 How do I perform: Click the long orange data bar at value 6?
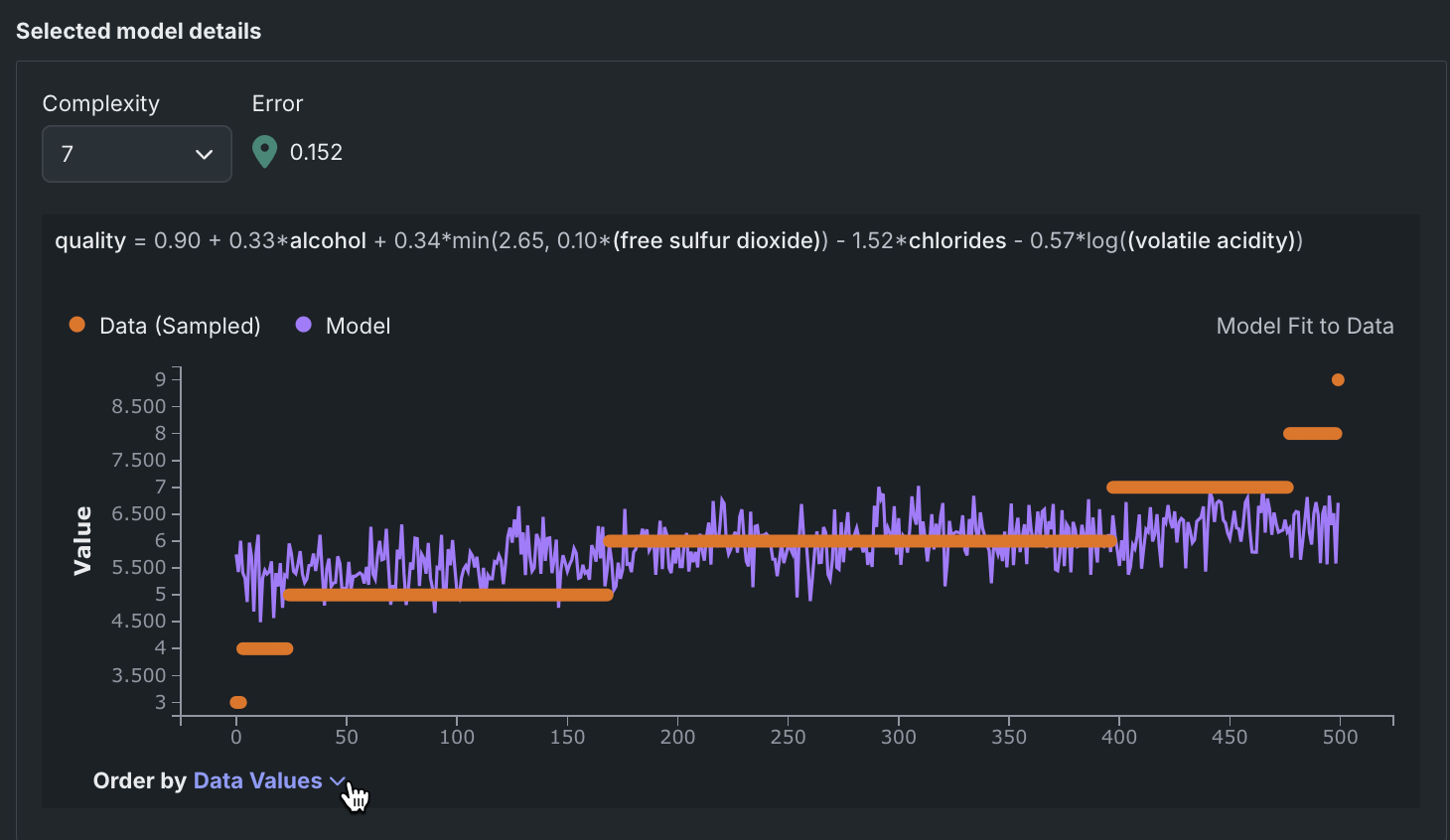click(859, 541)
